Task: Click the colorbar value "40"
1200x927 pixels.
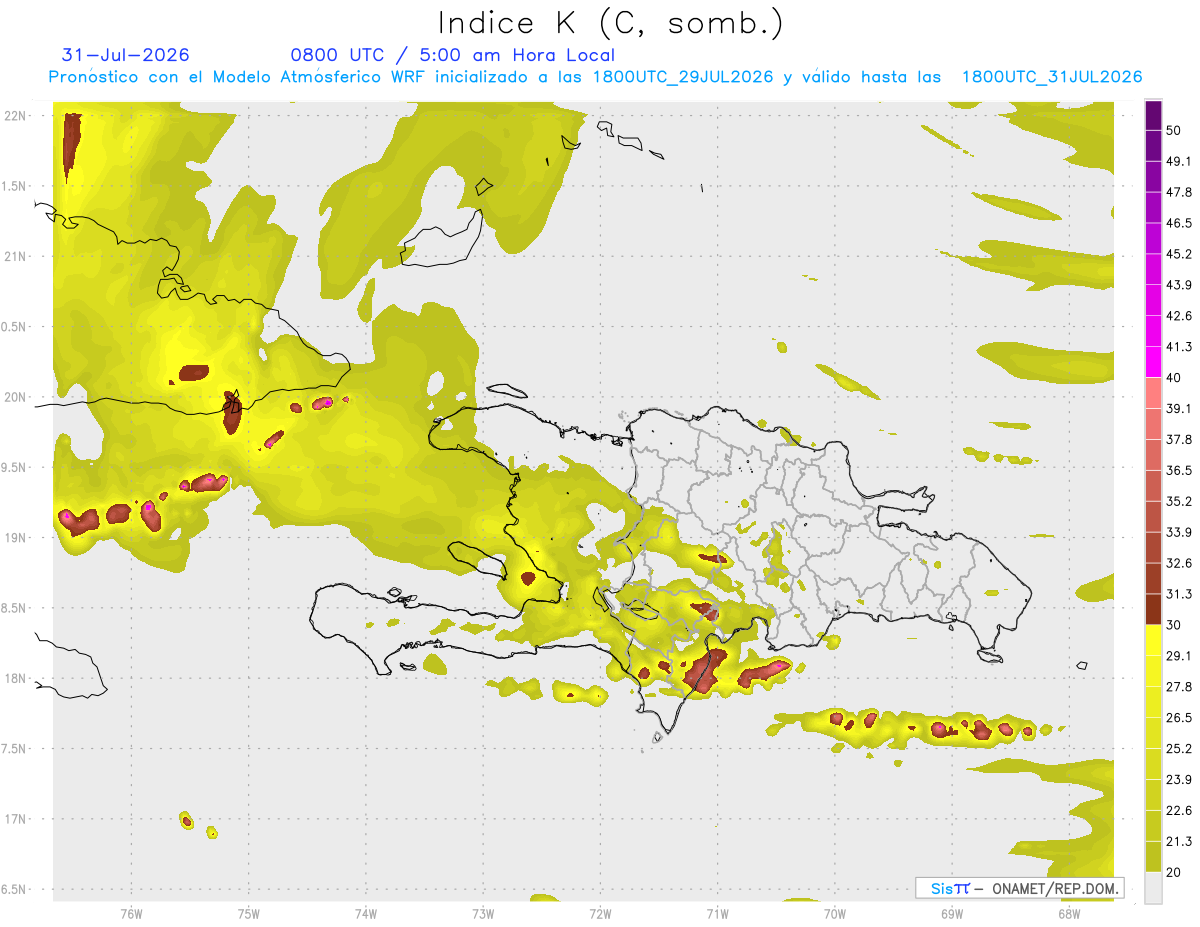Action: (x=1175, y=378)
